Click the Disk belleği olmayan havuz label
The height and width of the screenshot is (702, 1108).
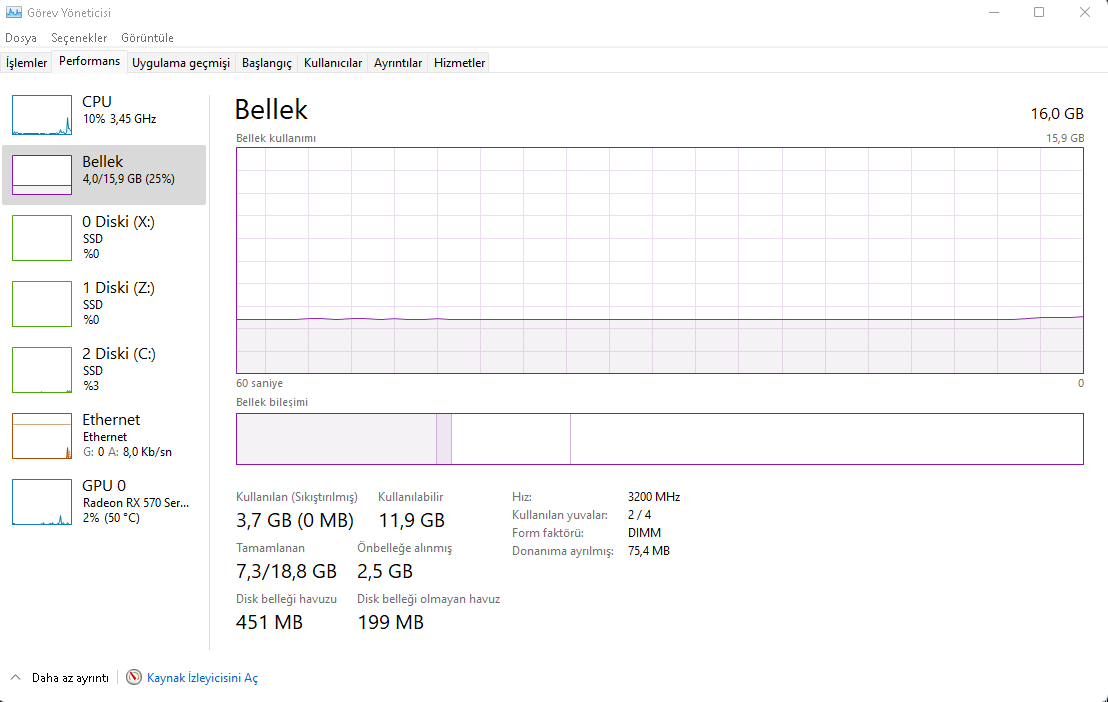428,599
